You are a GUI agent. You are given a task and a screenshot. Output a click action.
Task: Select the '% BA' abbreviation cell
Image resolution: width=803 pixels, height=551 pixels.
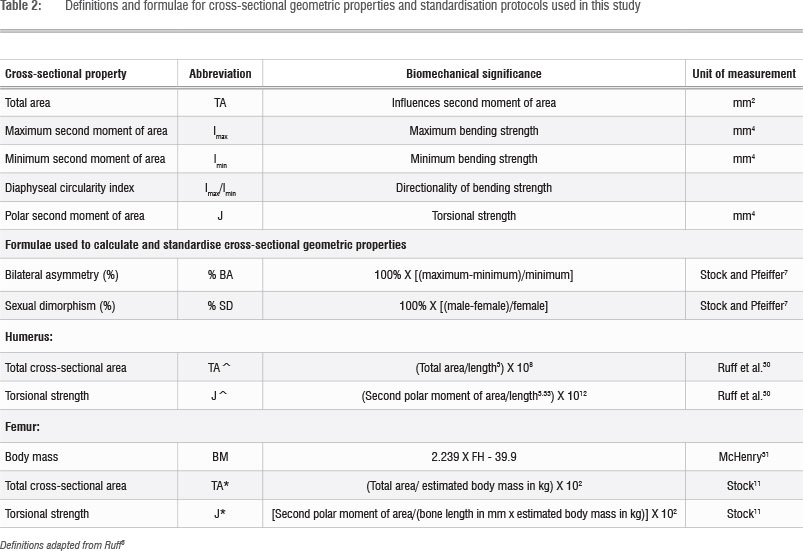click(x=220, y=272)
